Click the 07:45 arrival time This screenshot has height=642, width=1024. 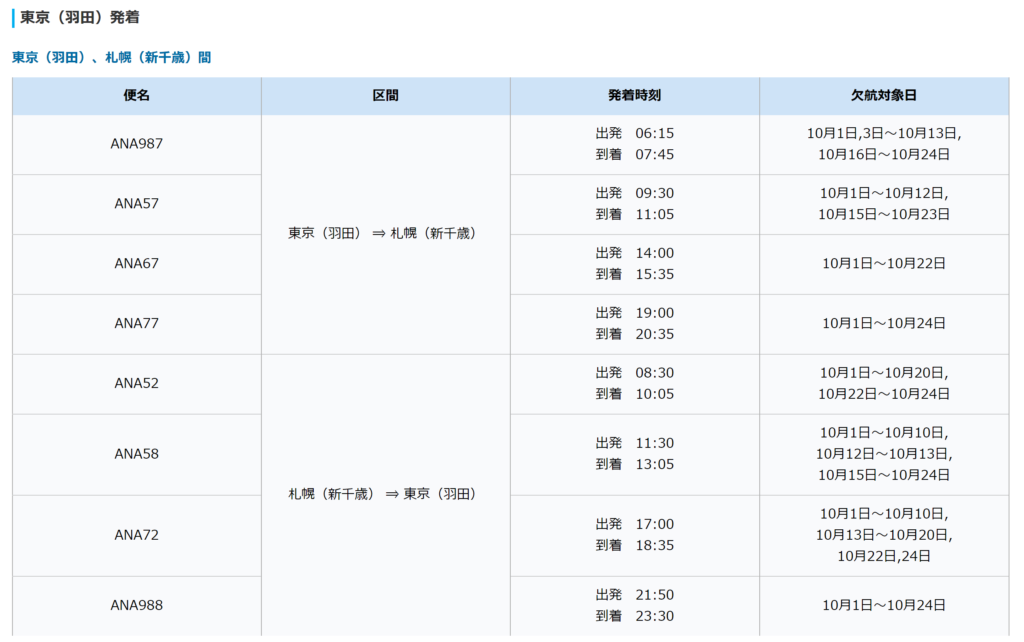(654, 155)
